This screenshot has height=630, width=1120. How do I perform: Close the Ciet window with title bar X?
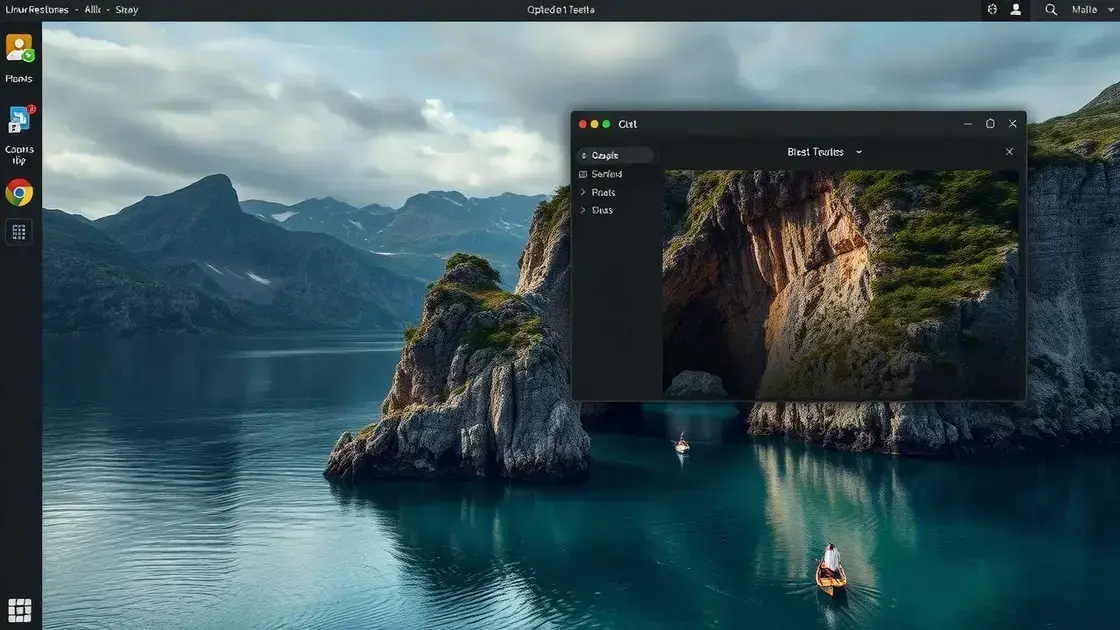pos(1013,124)
